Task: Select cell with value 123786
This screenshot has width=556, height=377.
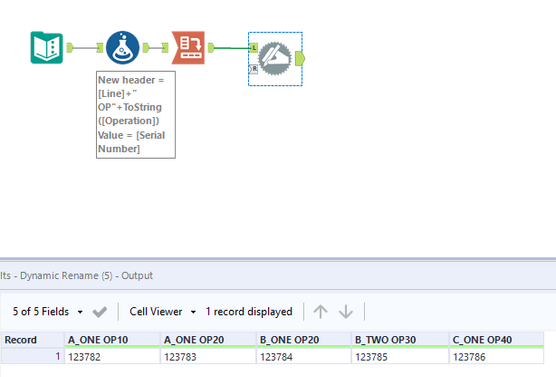Action: 497,356
